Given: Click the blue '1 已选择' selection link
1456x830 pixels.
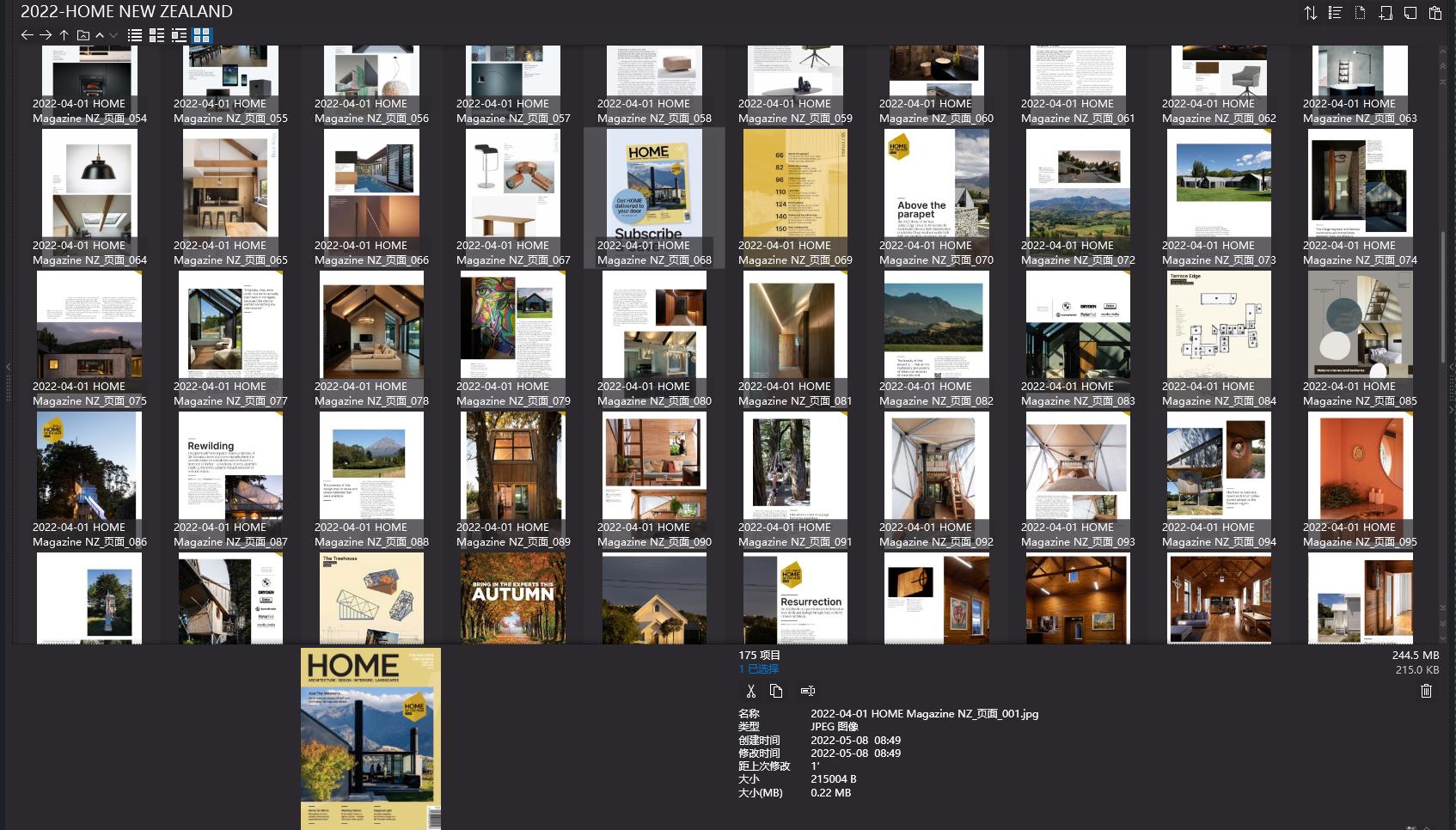Looking at the screenshot, I should point(761,668).
